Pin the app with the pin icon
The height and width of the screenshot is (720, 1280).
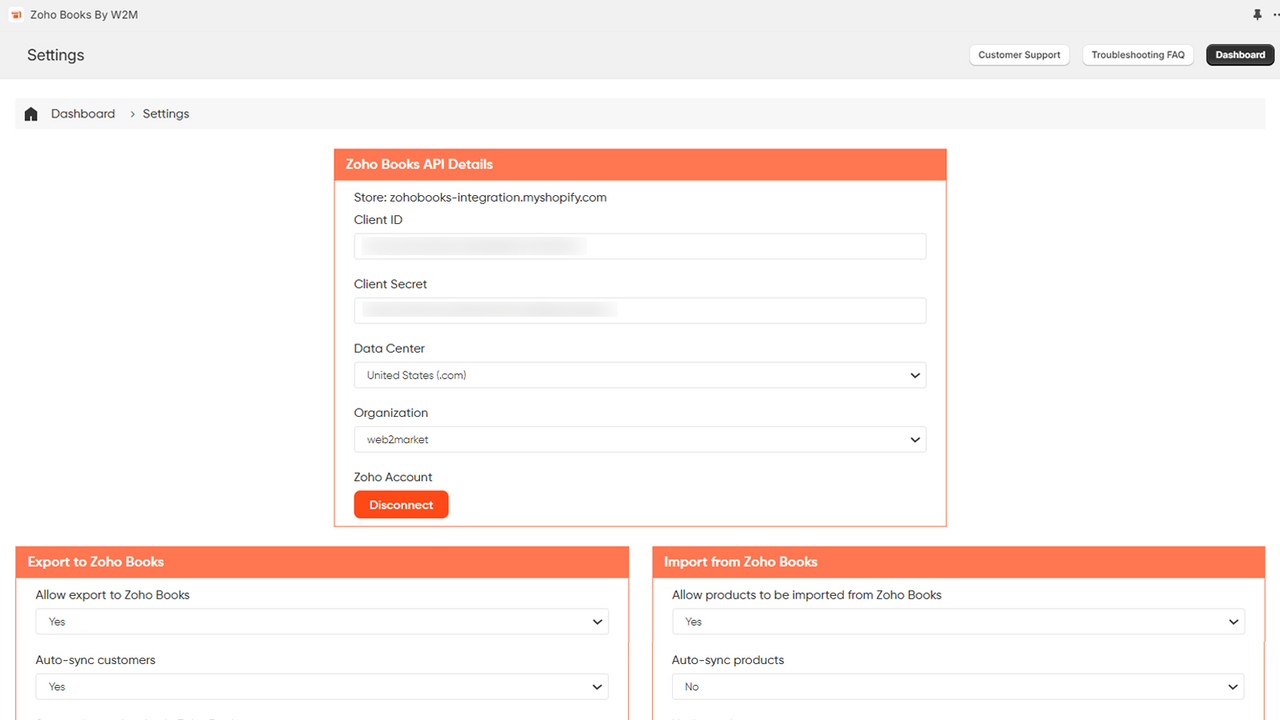1257,15
